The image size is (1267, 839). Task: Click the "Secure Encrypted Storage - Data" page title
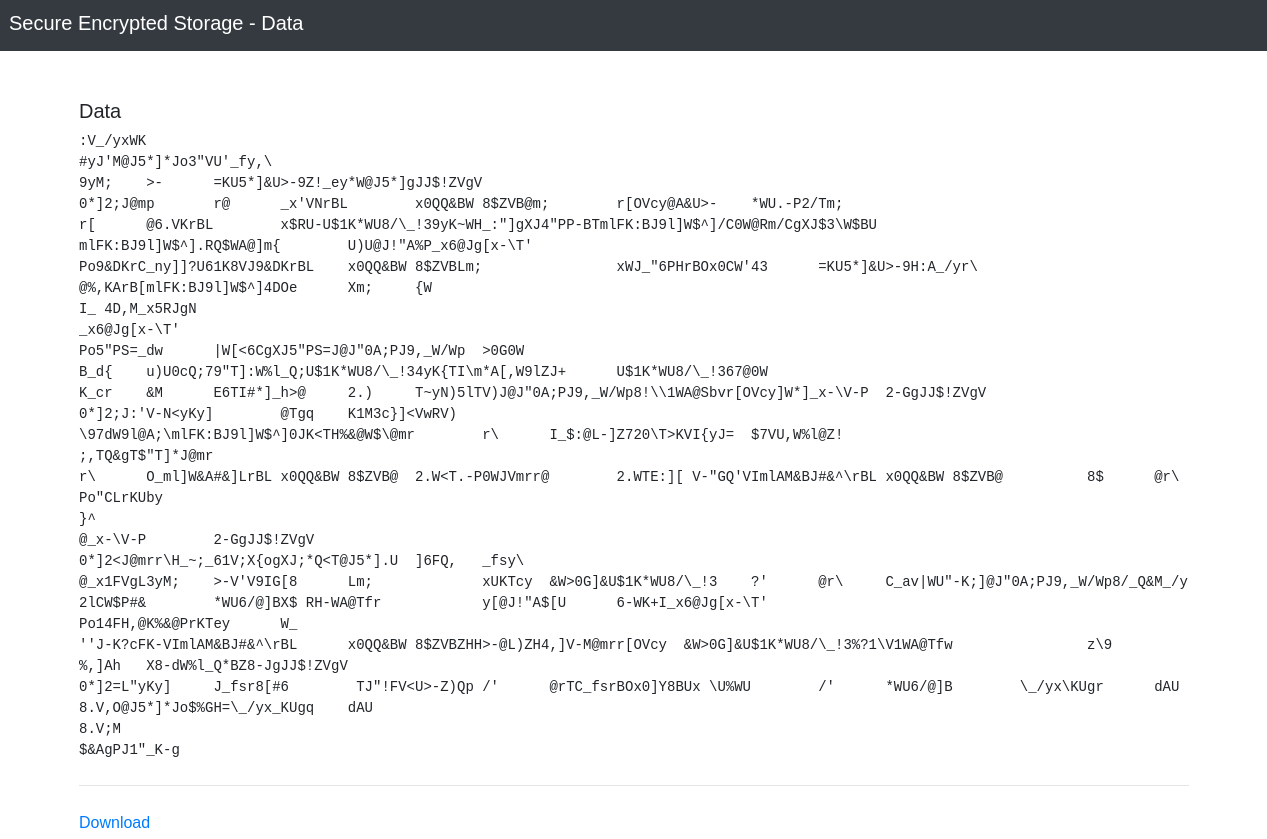(156, 23)
